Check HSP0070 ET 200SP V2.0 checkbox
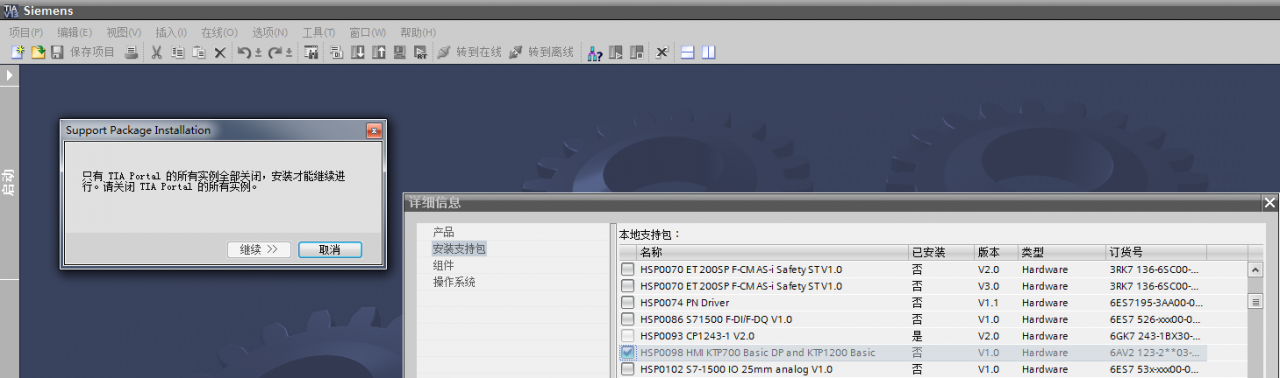1280x378 pixels. [x=628, y=269]
